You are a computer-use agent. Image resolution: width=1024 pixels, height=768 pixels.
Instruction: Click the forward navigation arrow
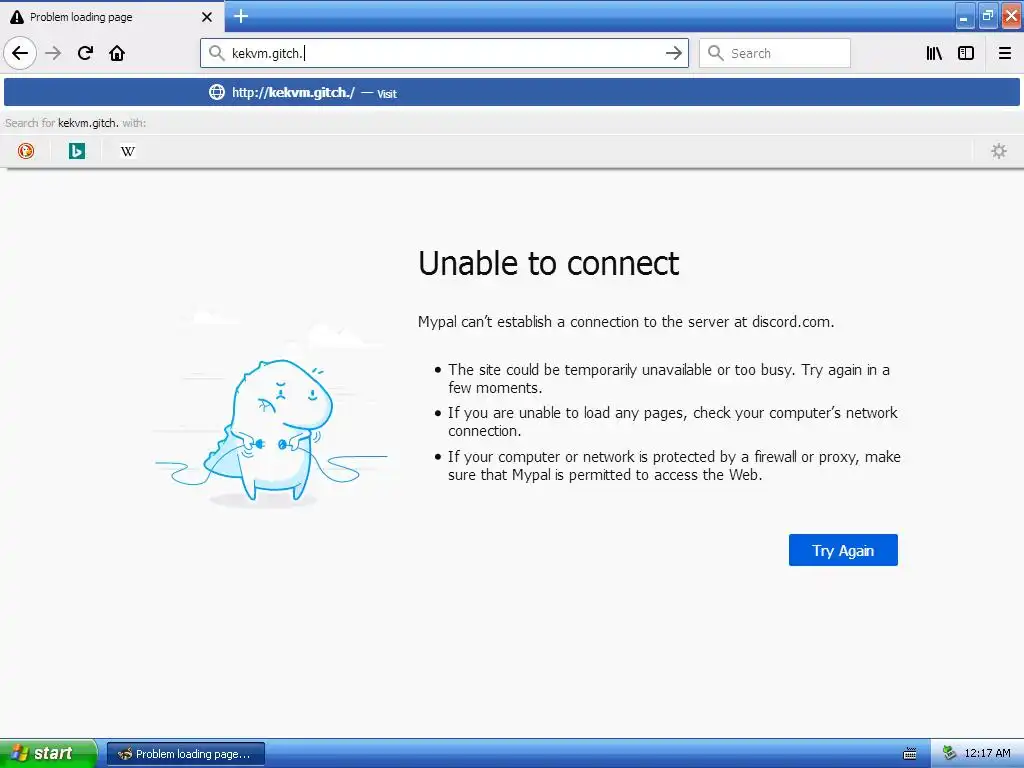[53, 53]
